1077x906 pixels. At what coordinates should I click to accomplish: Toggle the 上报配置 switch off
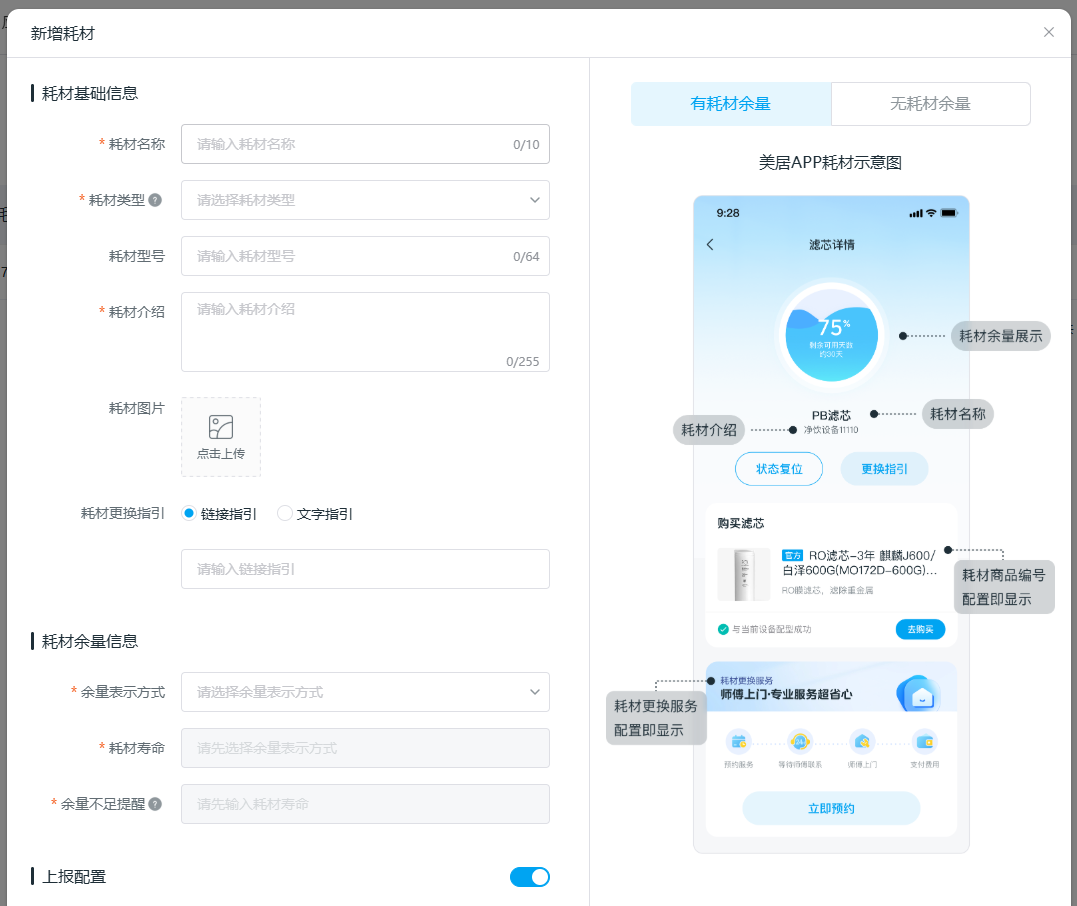pyautogui.click(x=529, y=877)
